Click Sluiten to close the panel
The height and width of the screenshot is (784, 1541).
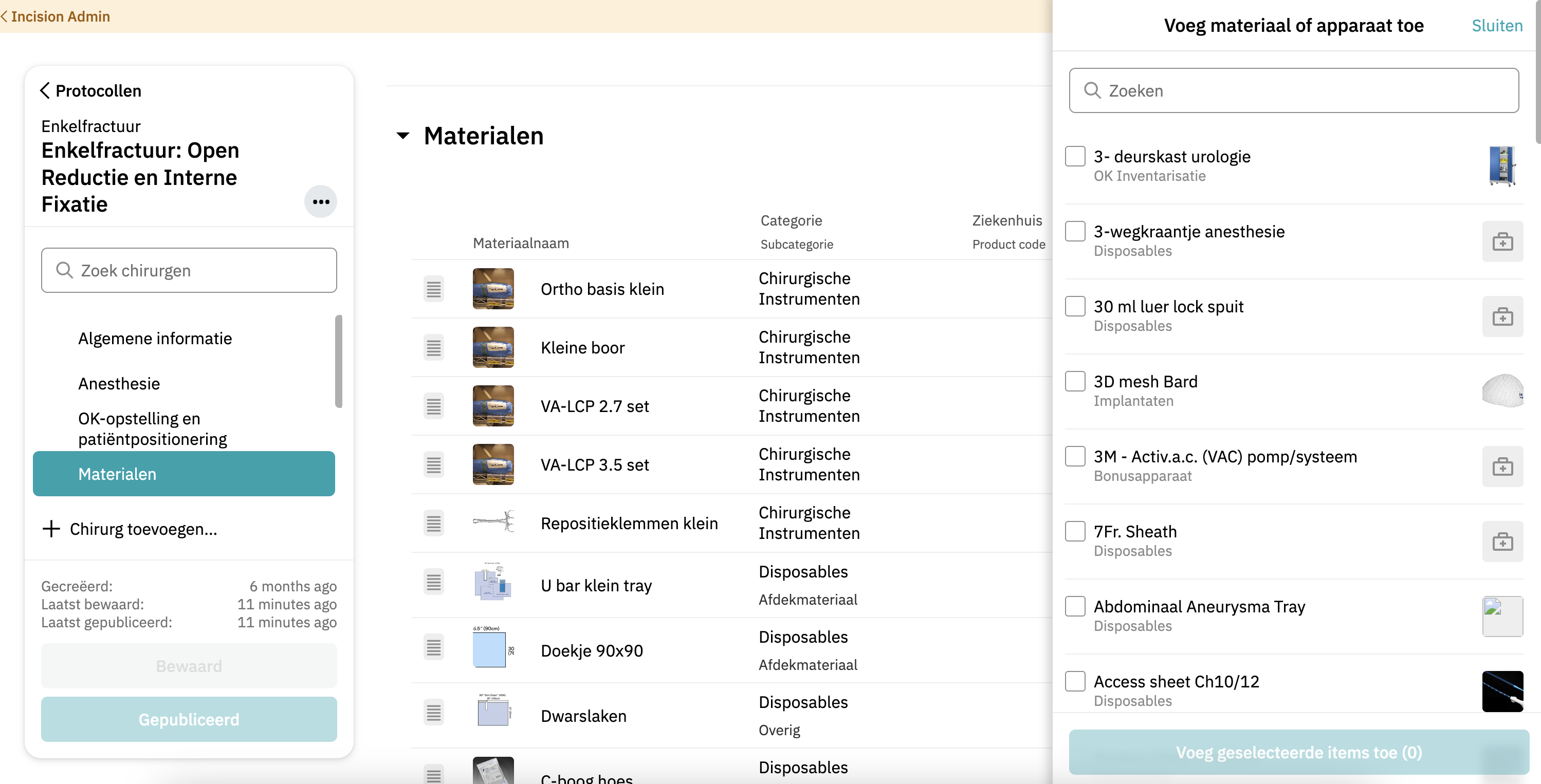tap(1497, 26)
